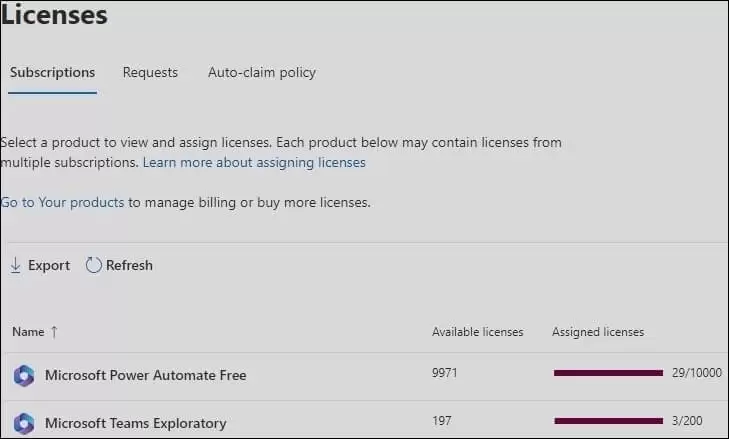
Task: Open the Requests tab
Action: (150, 72)
